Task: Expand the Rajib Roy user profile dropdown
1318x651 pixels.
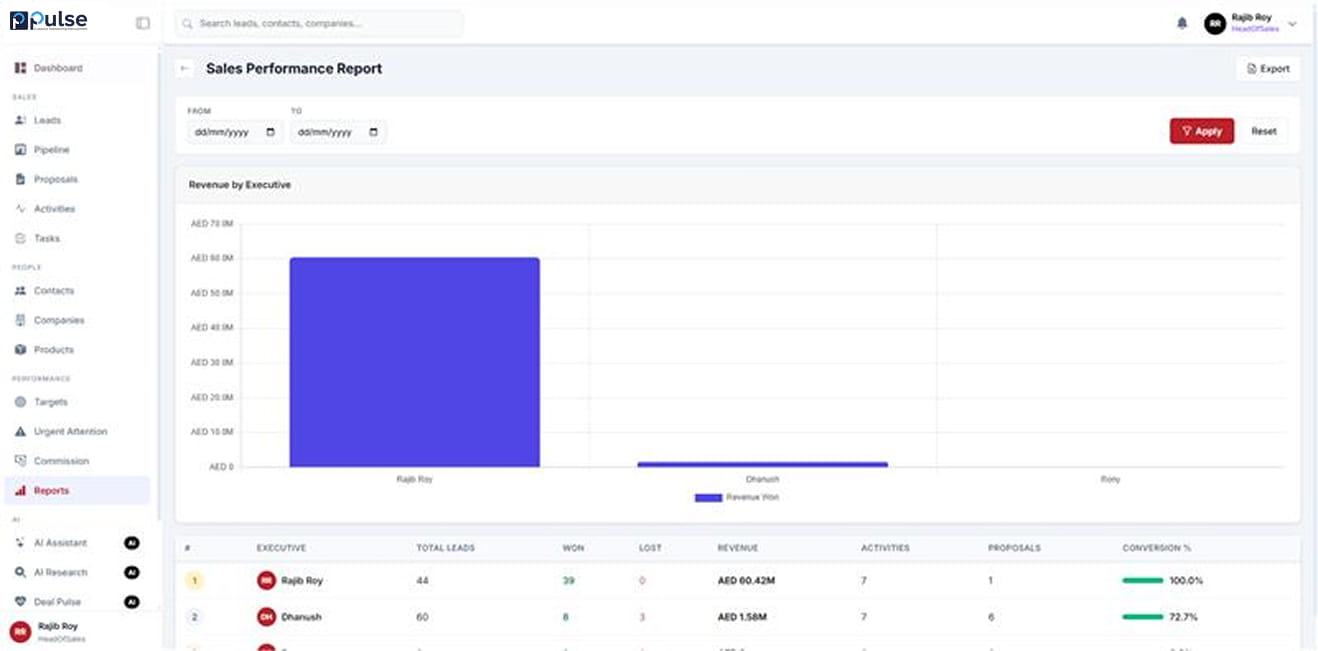Action: tap(1292, 24)
